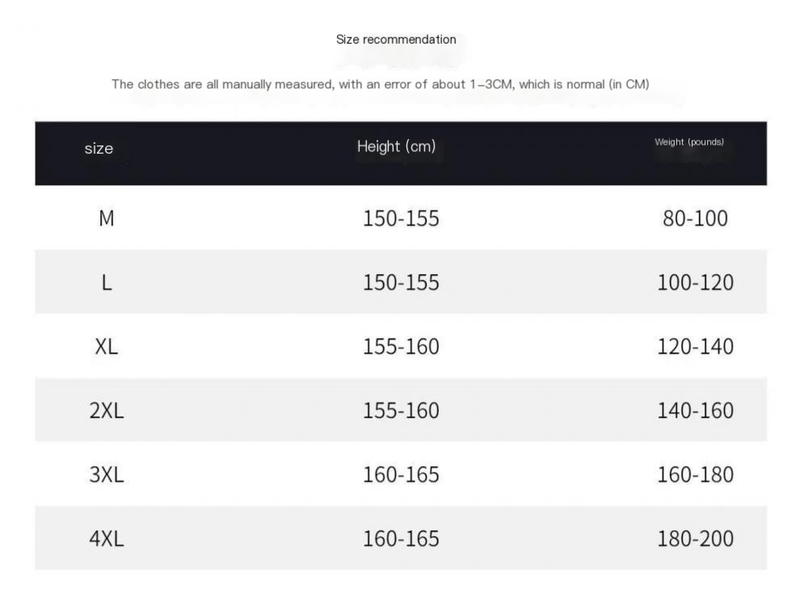Image resolution: width=800 pixels, height=603 pixels.
Task: Select the "size" column header
Action: (99, 149)
